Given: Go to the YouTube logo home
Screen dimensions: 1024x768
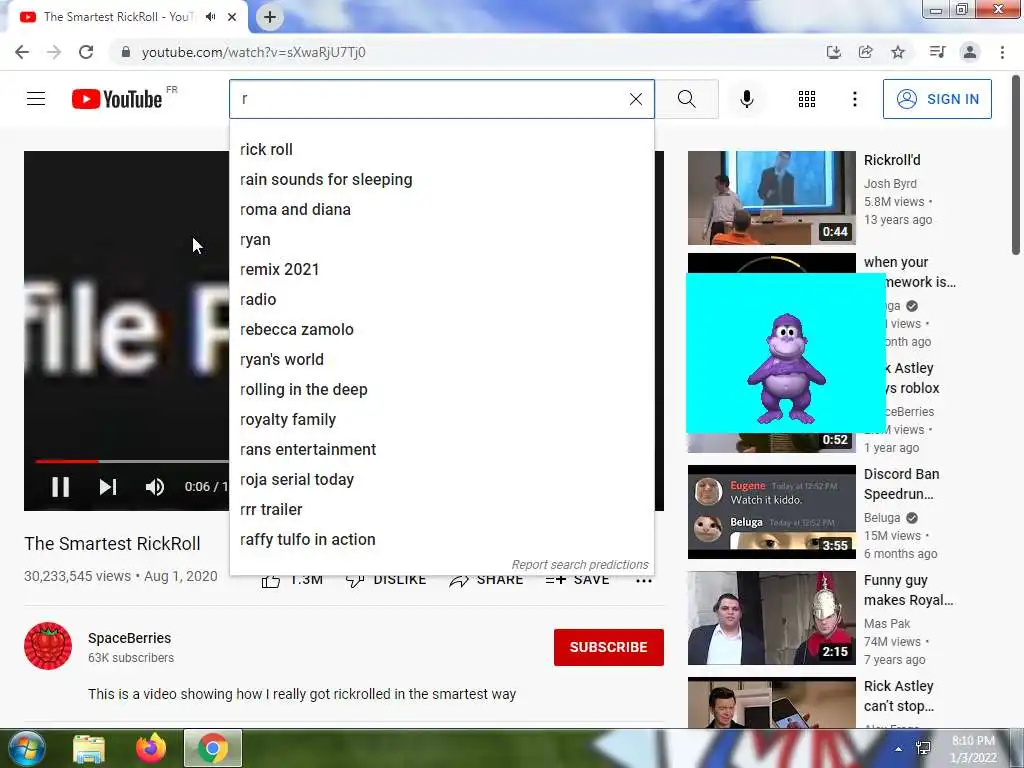Looking at the screenshot, I should pos(117,99).
